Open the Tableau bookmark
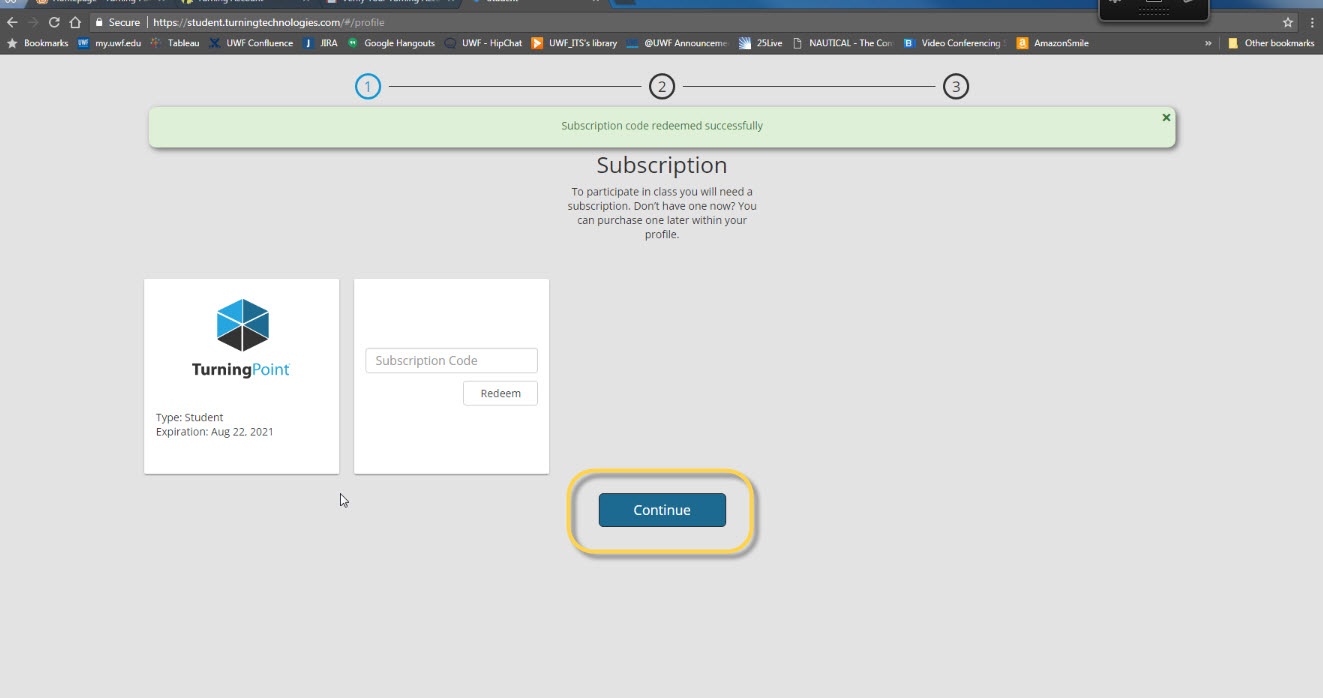 (x=175, y=43)
